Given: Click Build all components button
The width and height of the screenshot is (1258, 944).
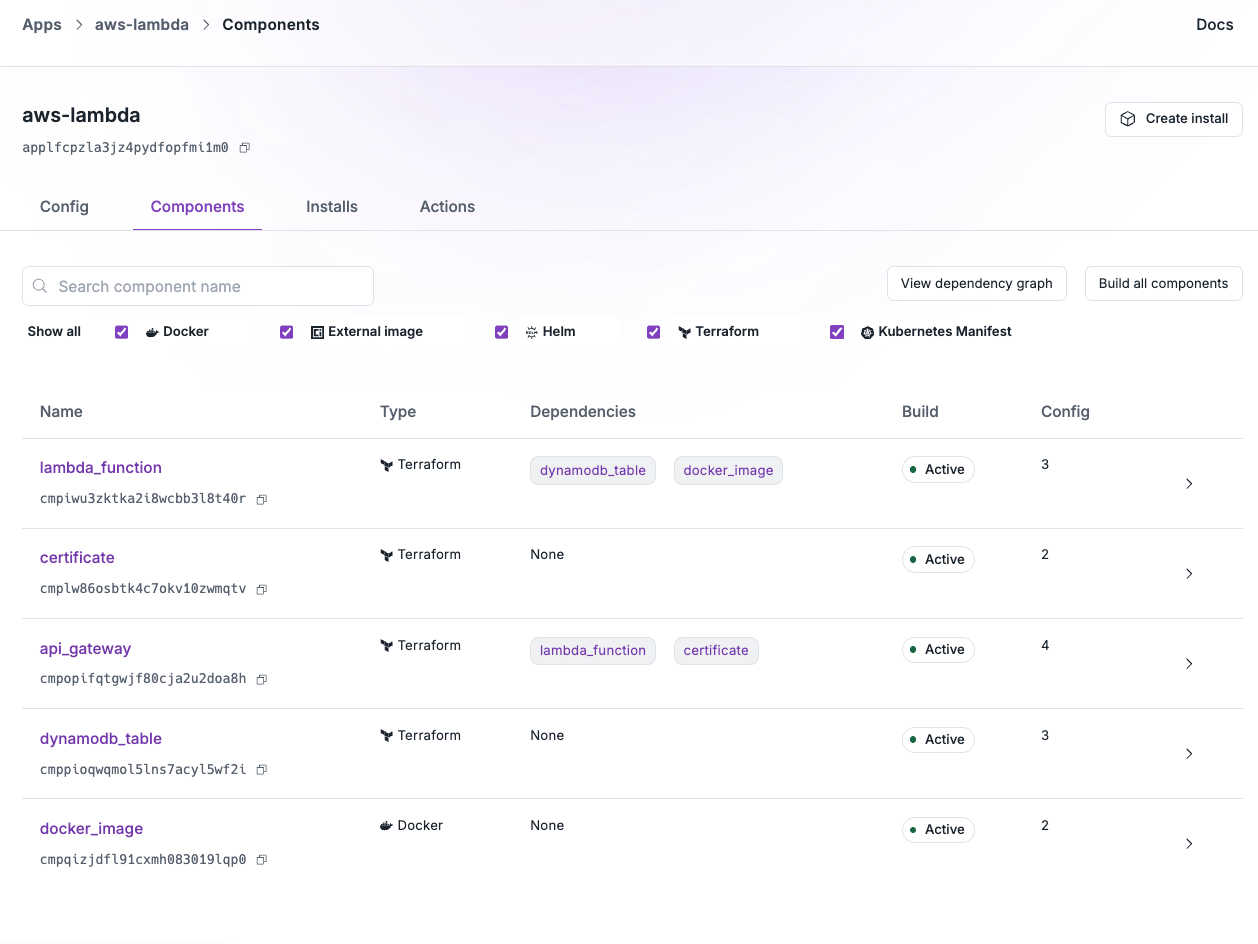Looking at the screenshot, I should coord(1164,283).
